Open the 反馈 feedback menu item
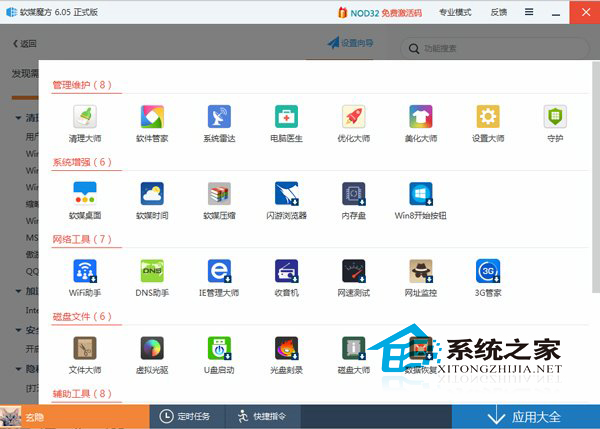Image resolution: width=600 pixels, height=429 pixels. 499,13
